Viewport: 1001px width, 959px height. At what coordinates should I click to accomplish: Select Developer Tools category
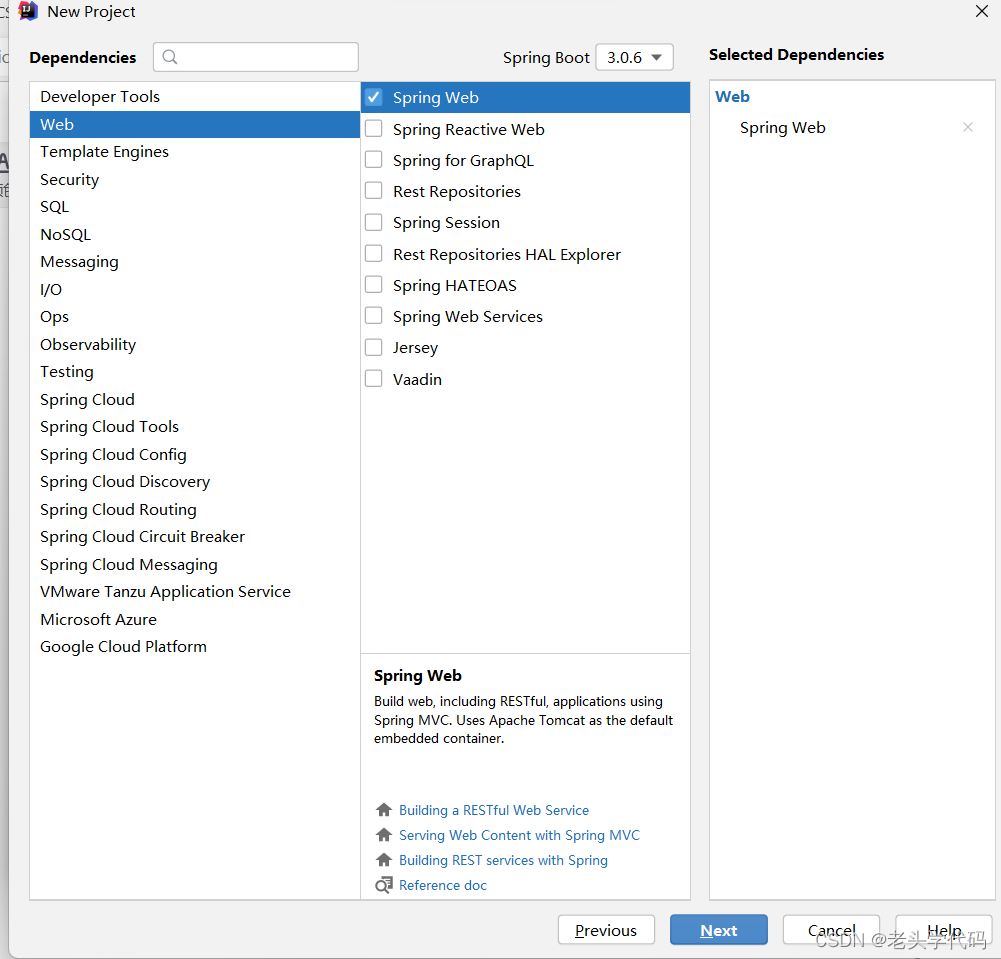(195, 96)
